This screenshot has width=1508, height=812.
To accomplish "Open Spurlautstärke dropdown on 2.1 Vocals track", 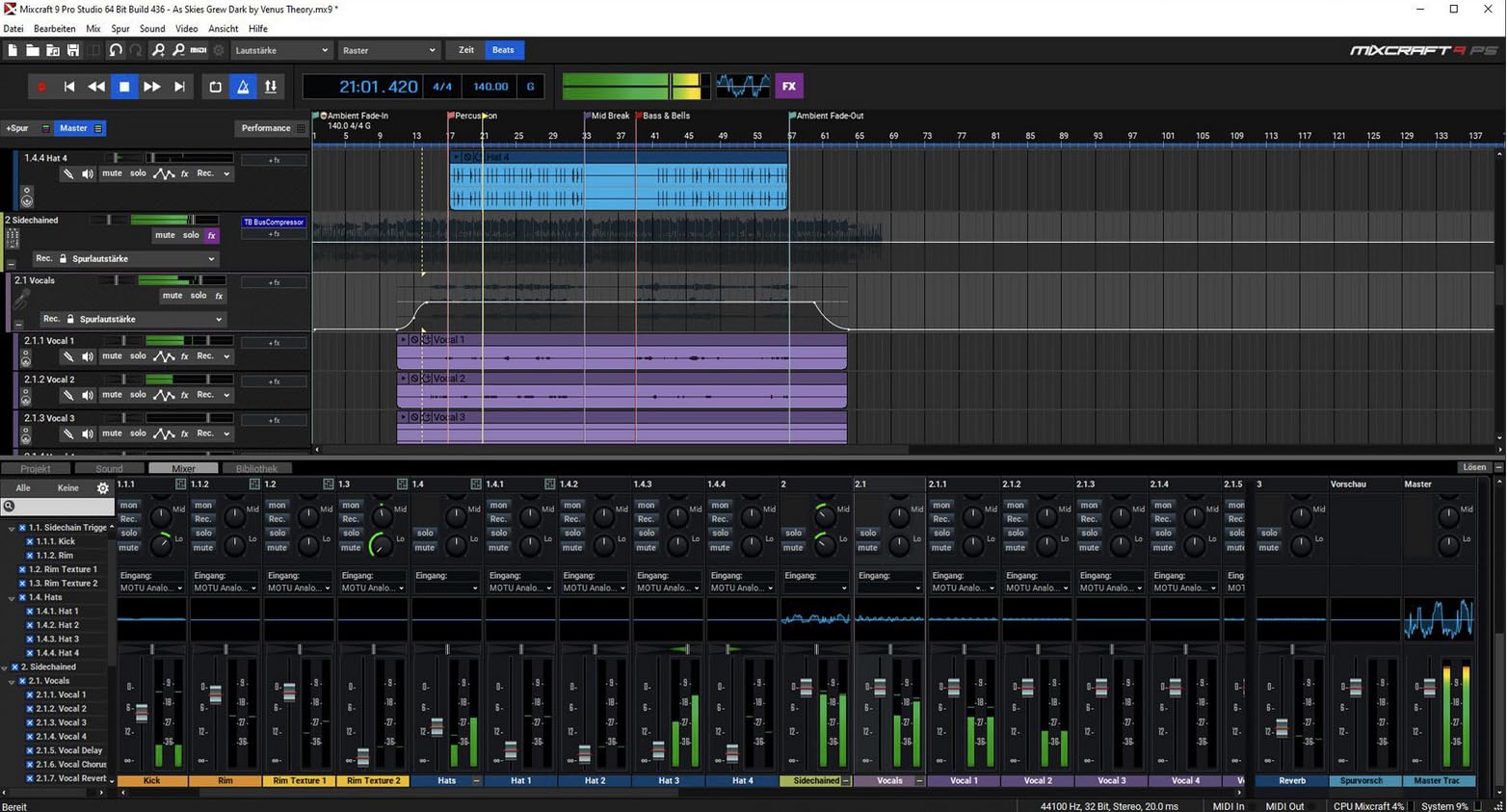I will click(151, 319).
